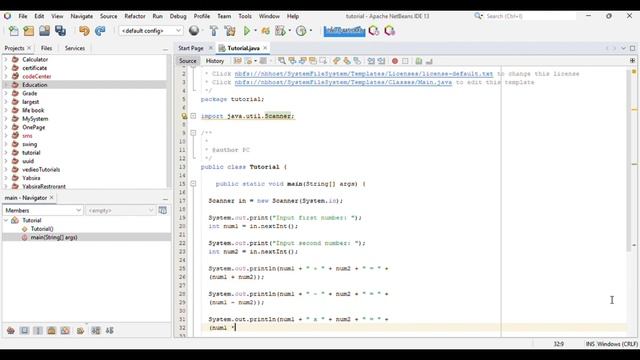The image size is (640, 360).
Task: Click the Shift Line Left icon
Action: click(371, 61)
